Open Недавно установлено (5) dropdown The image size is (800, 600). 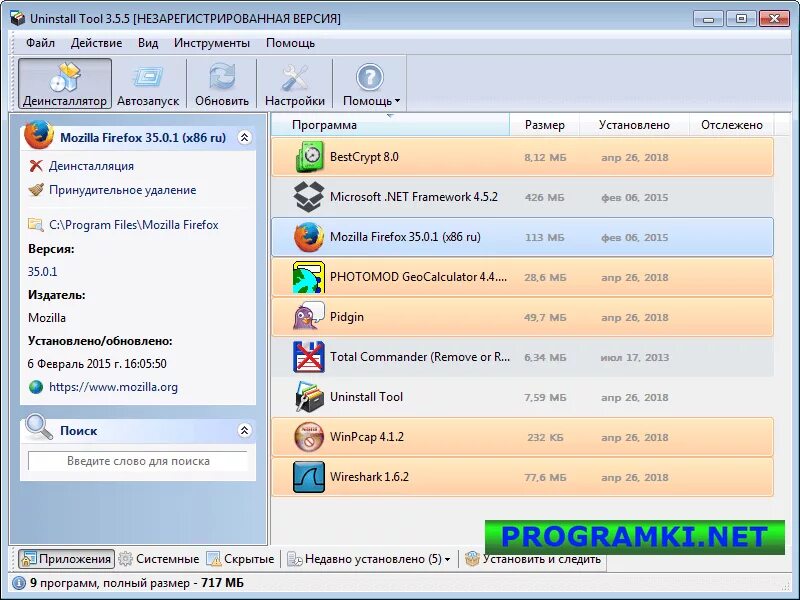pyautogui.click(x=369, y=559)
